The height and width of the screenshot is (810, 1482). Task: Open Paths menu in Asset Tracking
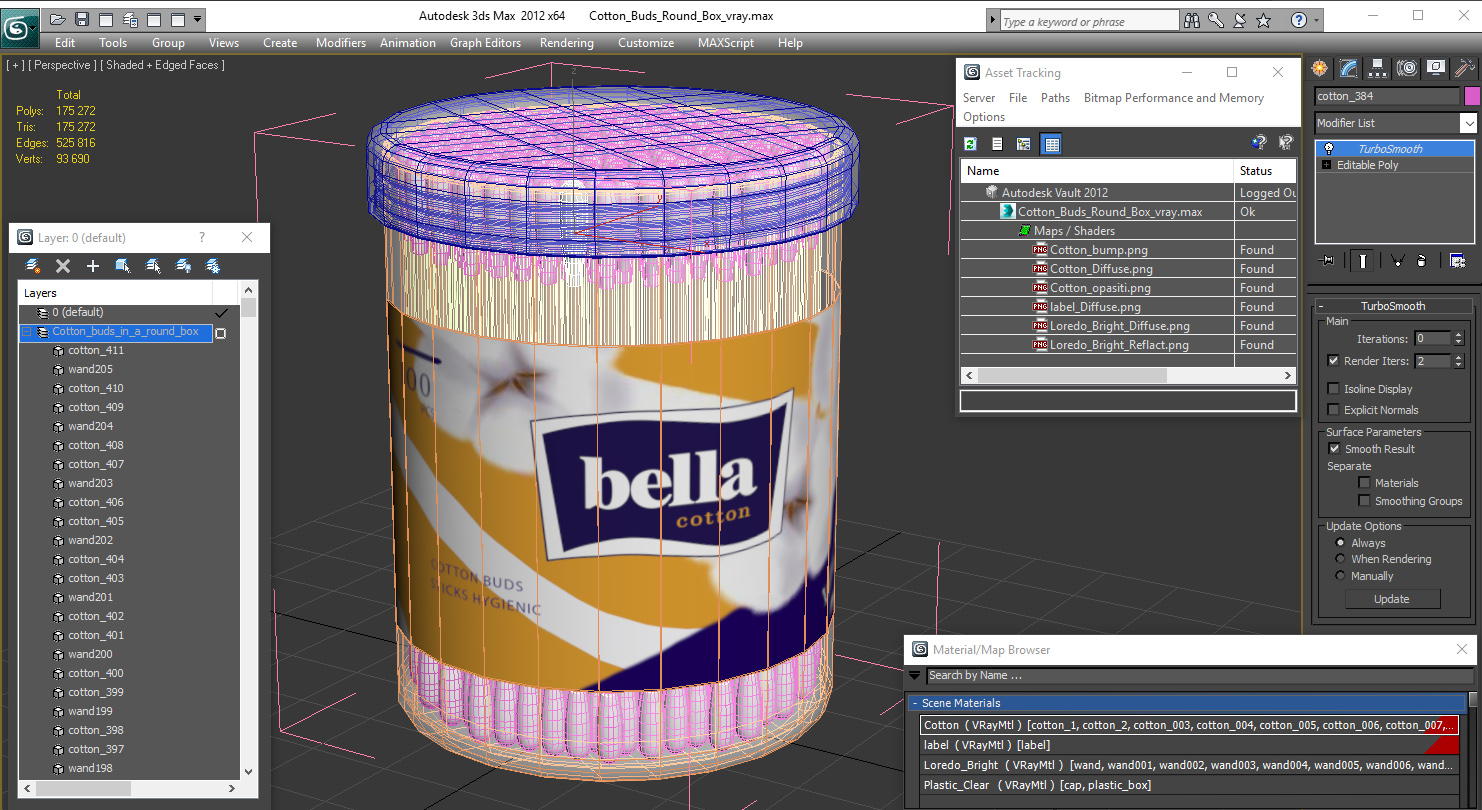point(1055,98)
